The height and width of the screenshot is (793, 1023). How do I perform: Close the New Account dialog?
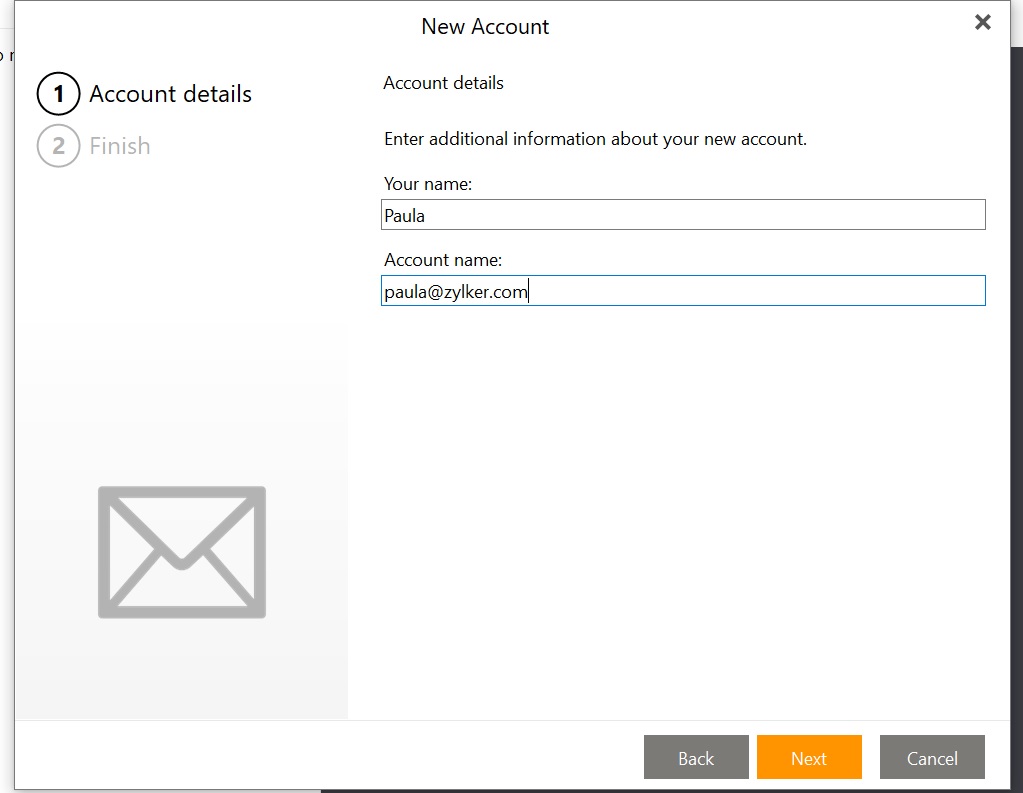point(982,22)
